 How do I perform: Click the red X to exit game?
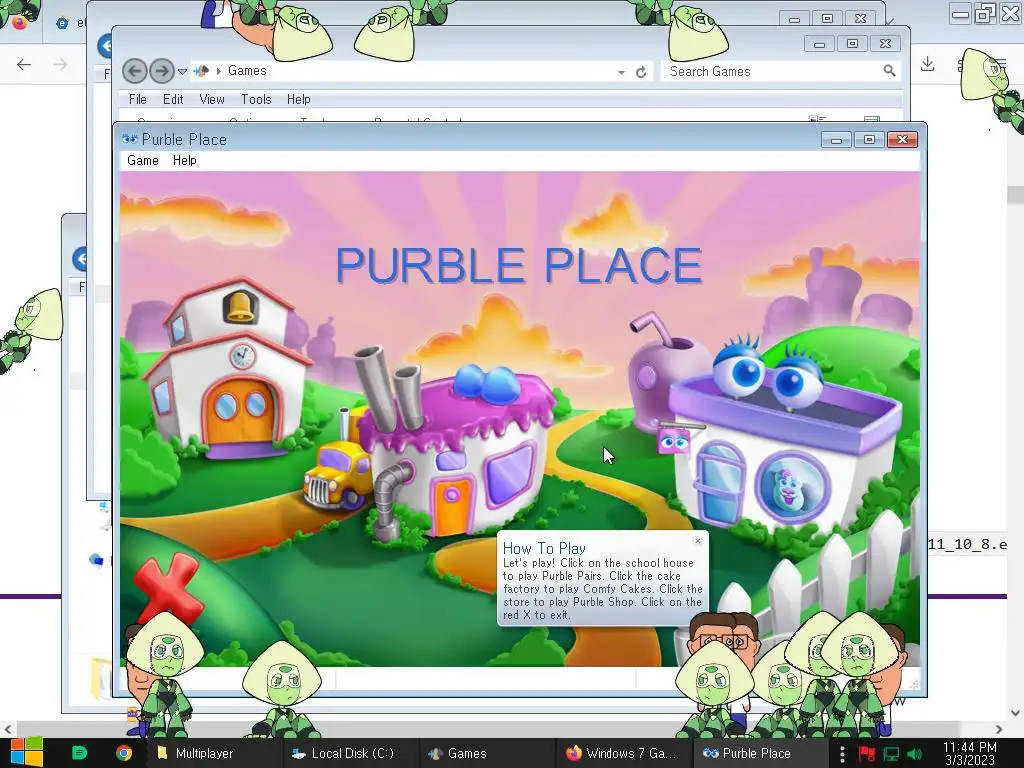point(169,588)
